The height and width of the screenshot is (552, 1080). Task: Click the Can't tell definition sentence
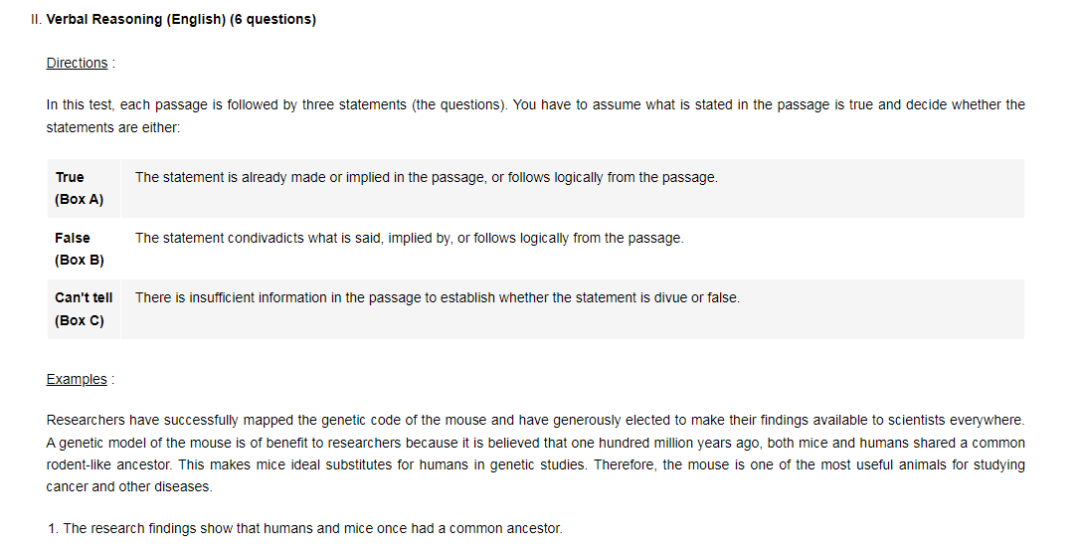437,298
